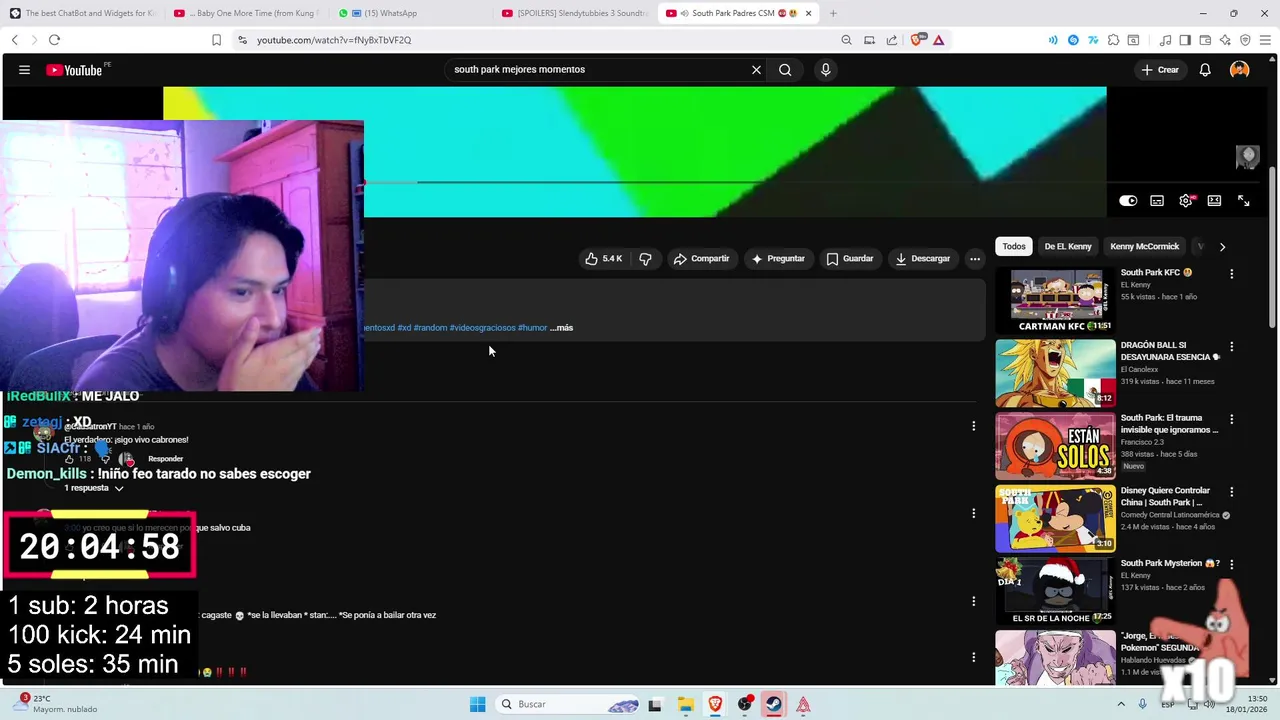This screenshot has width=1280, height=720.
Task: Reload the page in the browser toolbar
Action: pos(54,40)
